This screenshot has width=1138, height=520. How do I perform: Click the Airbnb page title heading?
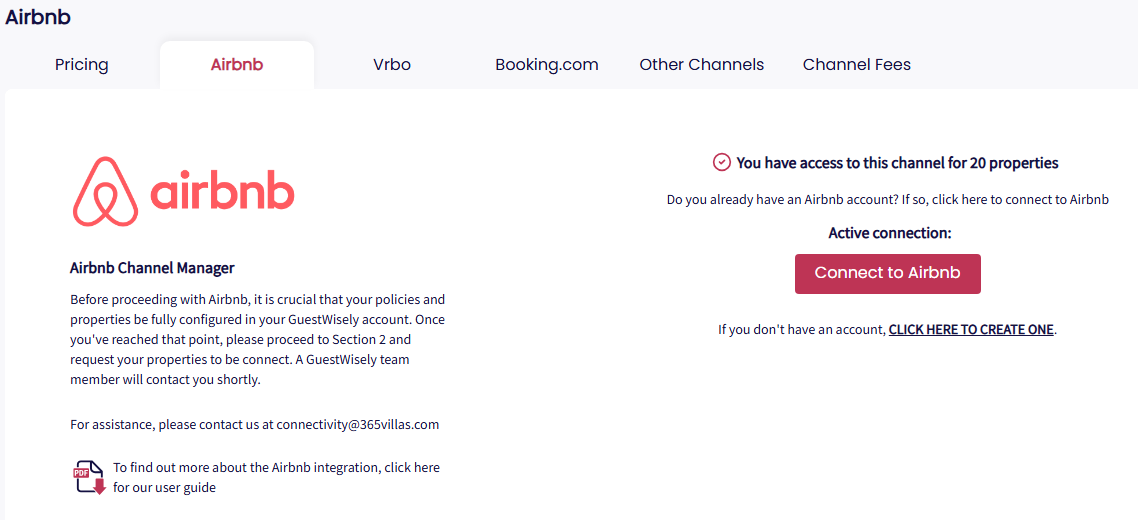[x=38, y=17]
